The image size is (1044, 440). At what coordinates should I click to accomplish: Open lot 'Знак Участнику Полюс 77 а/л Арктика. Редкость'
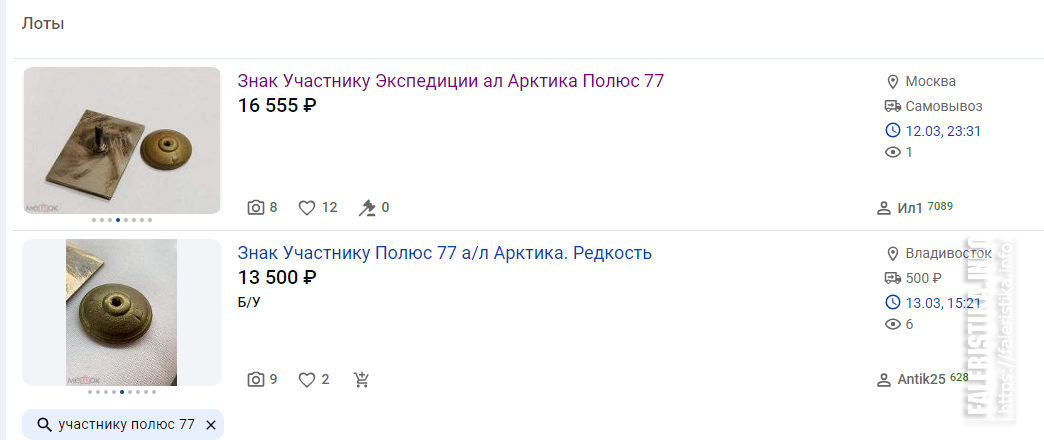click(445, 253)
